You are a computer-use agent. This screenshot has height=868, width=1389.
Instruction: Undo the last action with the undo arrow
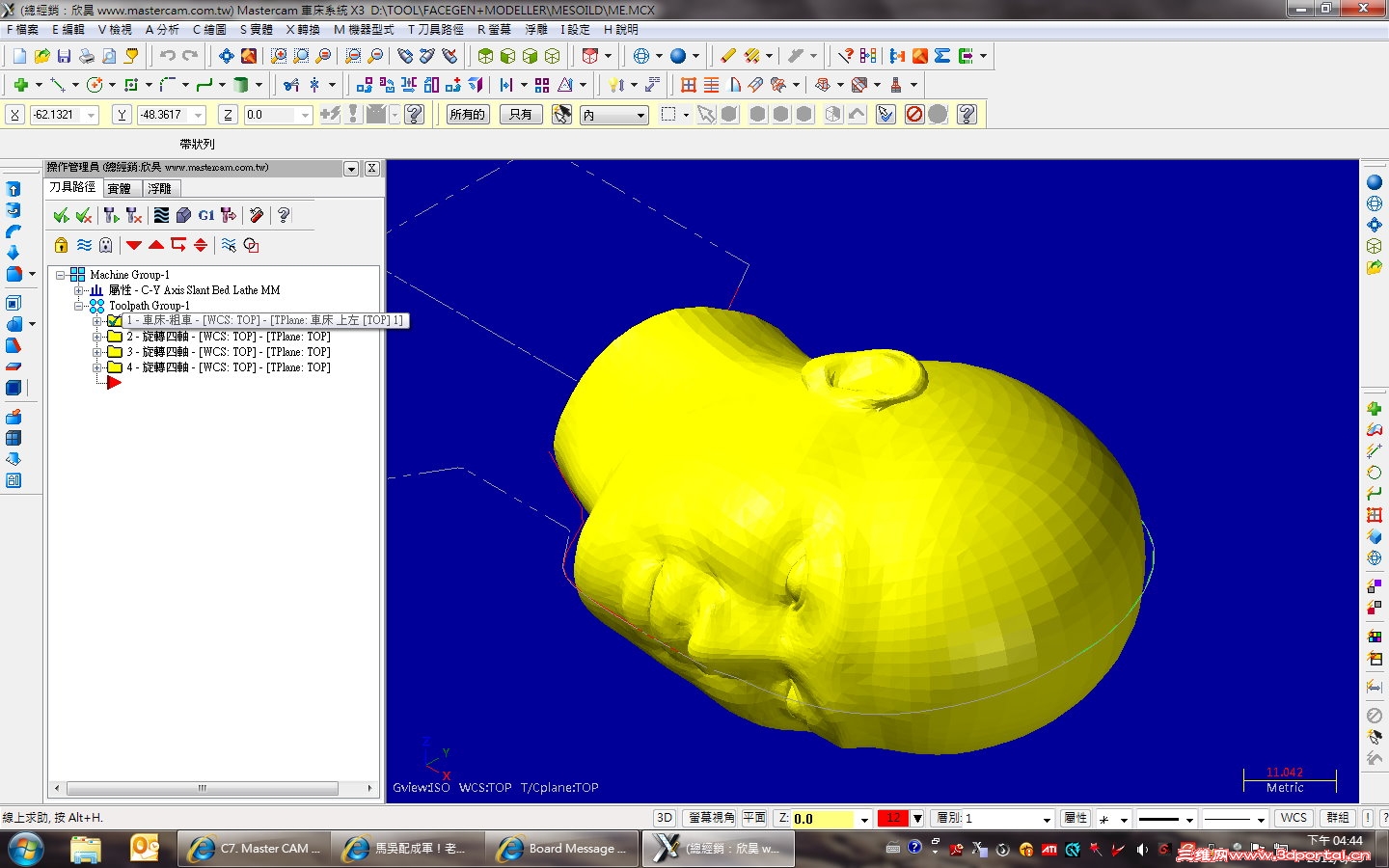[x=168, y=56]
